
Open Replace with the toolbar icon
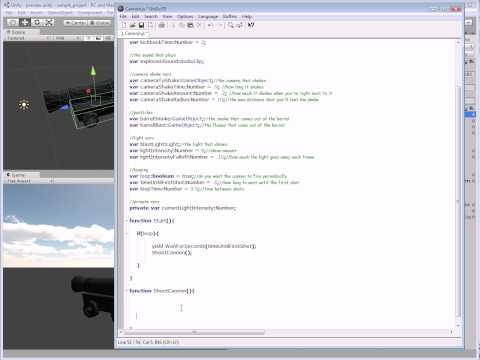(x=240, y=25)
